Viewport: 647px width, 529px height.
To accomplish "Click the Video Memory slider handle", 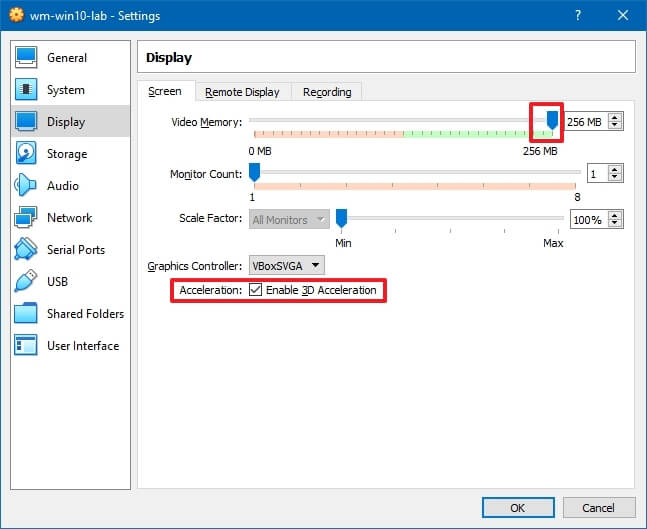I will (552, 120).
